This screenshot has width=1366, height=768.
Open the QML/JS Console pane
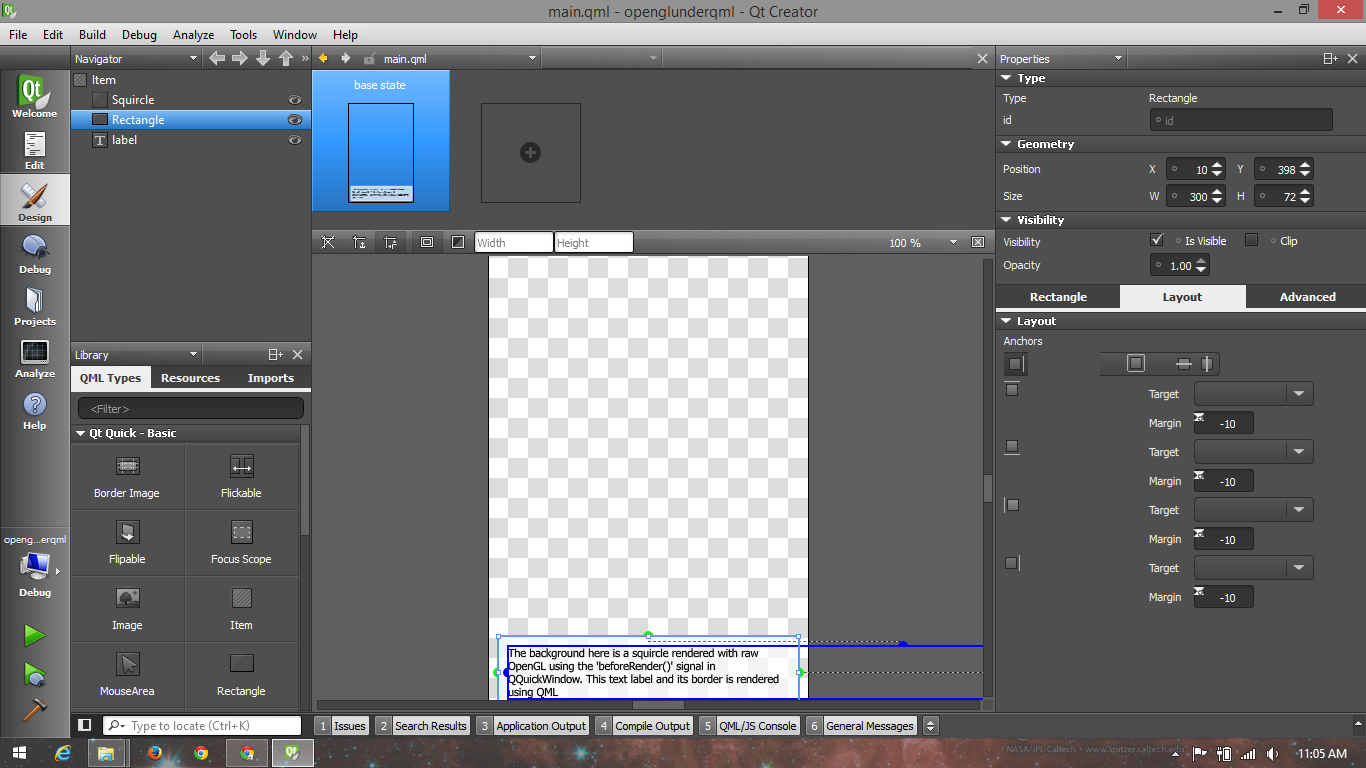(x=750, y=726)
